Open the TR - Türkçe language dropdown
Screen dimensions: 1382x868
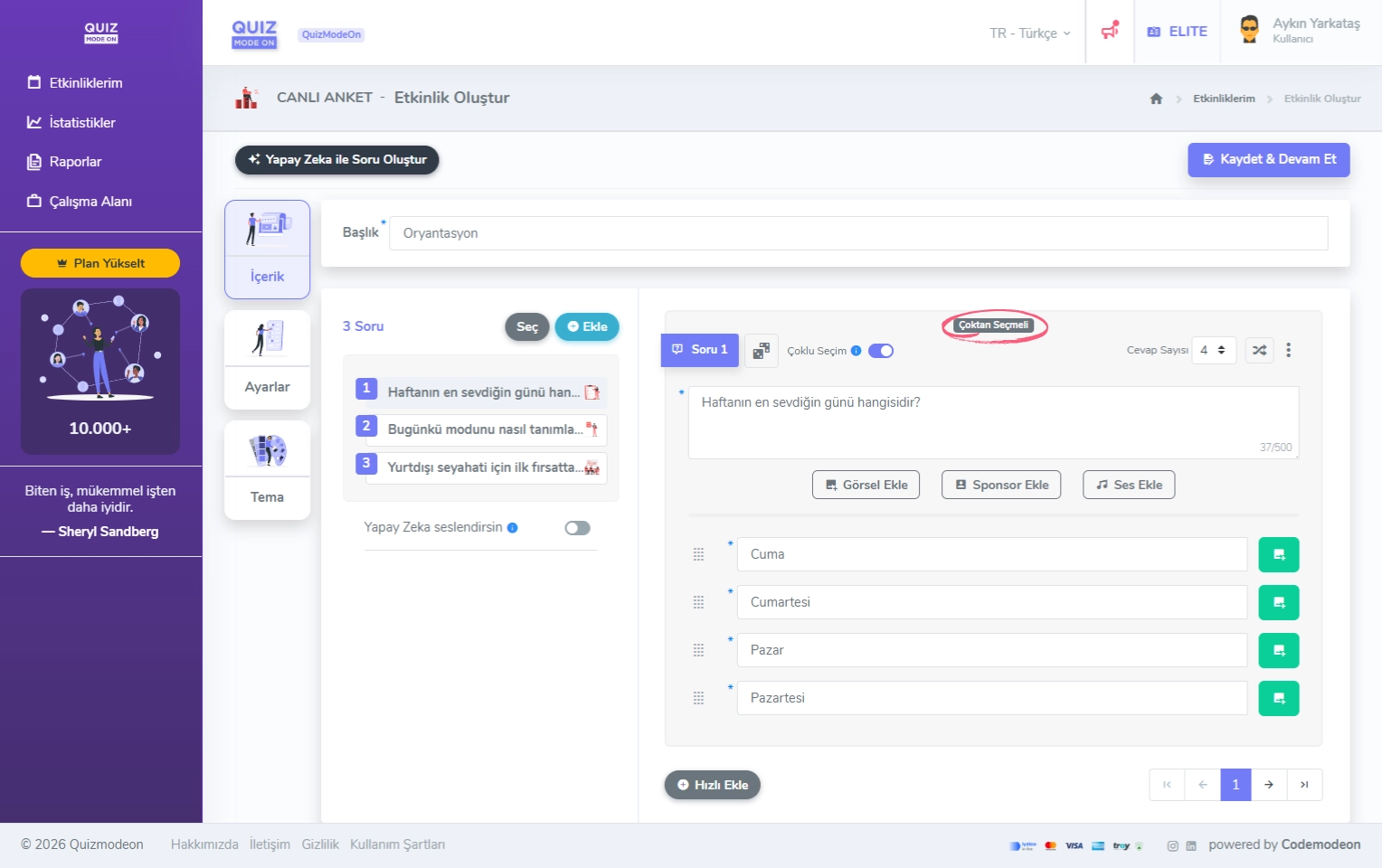pos(1029,33)
